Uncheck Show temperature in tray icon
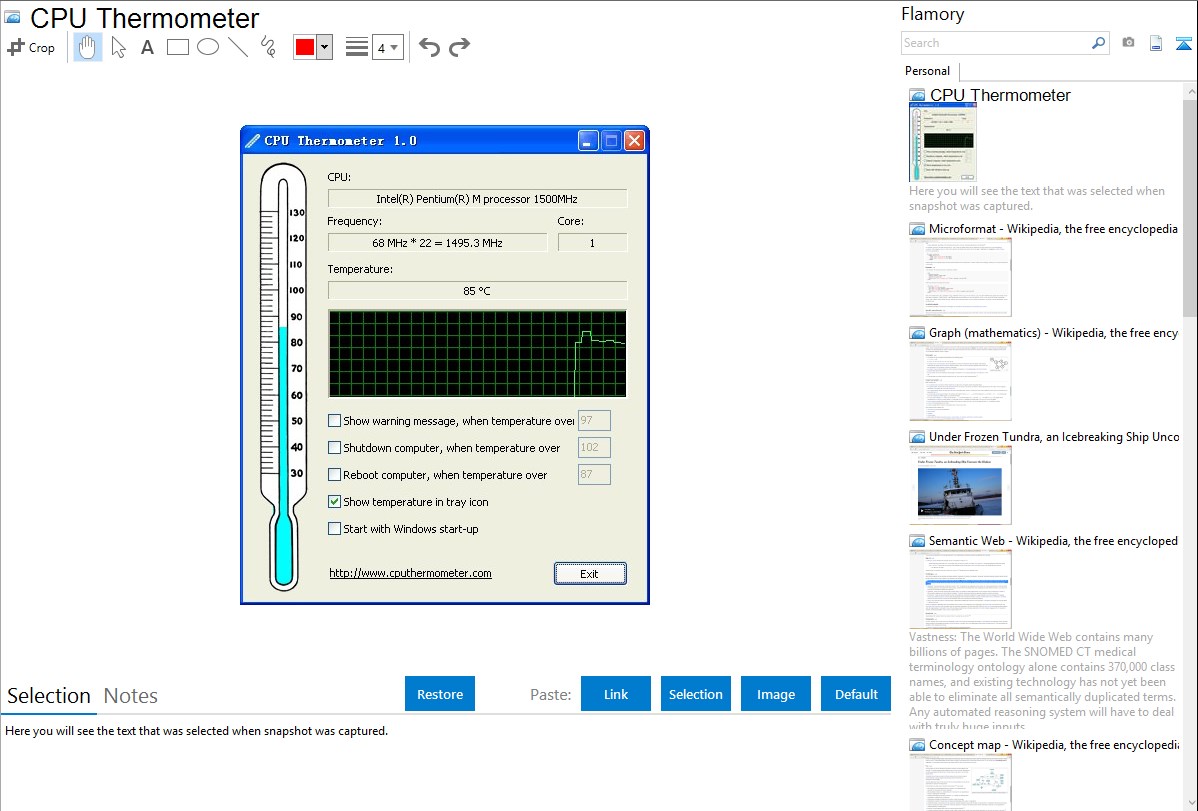This screenshot has height=811, width=1198. coord(335,502)
